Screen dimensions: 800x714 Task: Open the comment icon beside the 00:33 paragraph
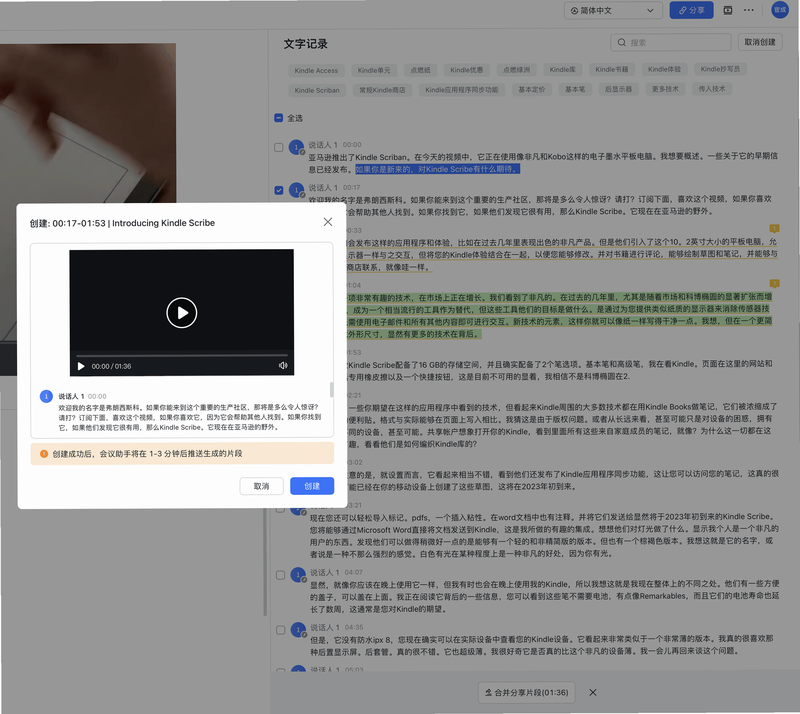pos(774,228)
